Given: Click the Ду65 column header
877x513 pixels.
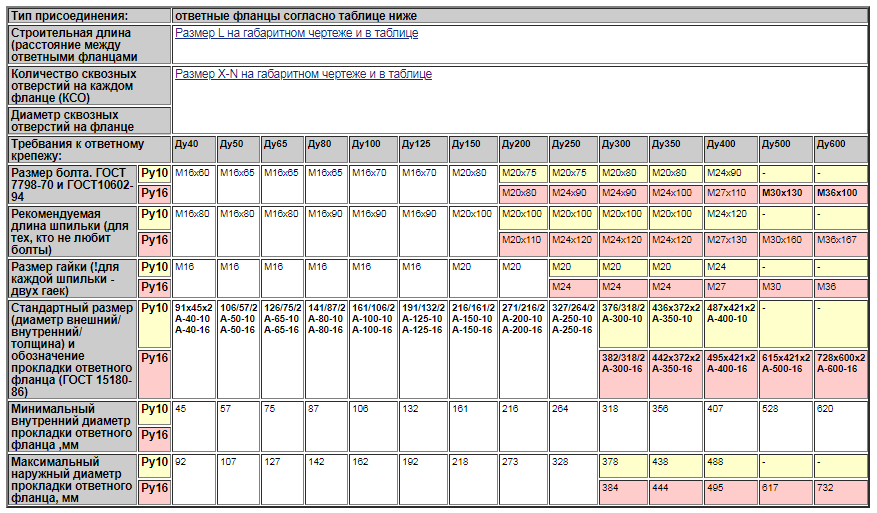Looking at the screenshot, I should coord(282,149).
